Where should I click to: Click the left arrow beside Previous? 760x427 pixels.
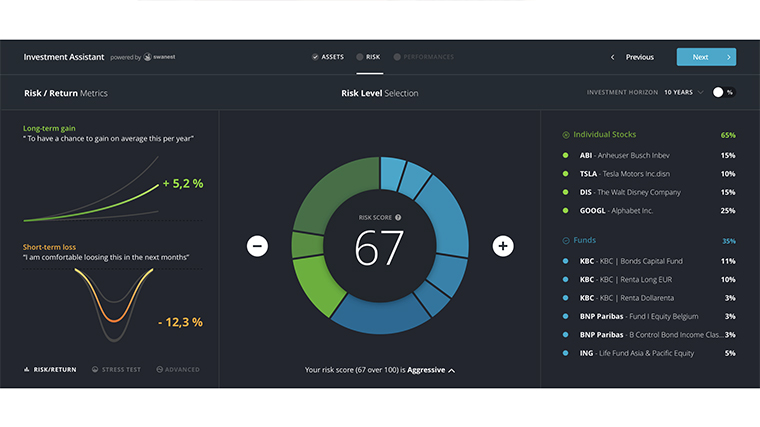click(x=613, y=57)
